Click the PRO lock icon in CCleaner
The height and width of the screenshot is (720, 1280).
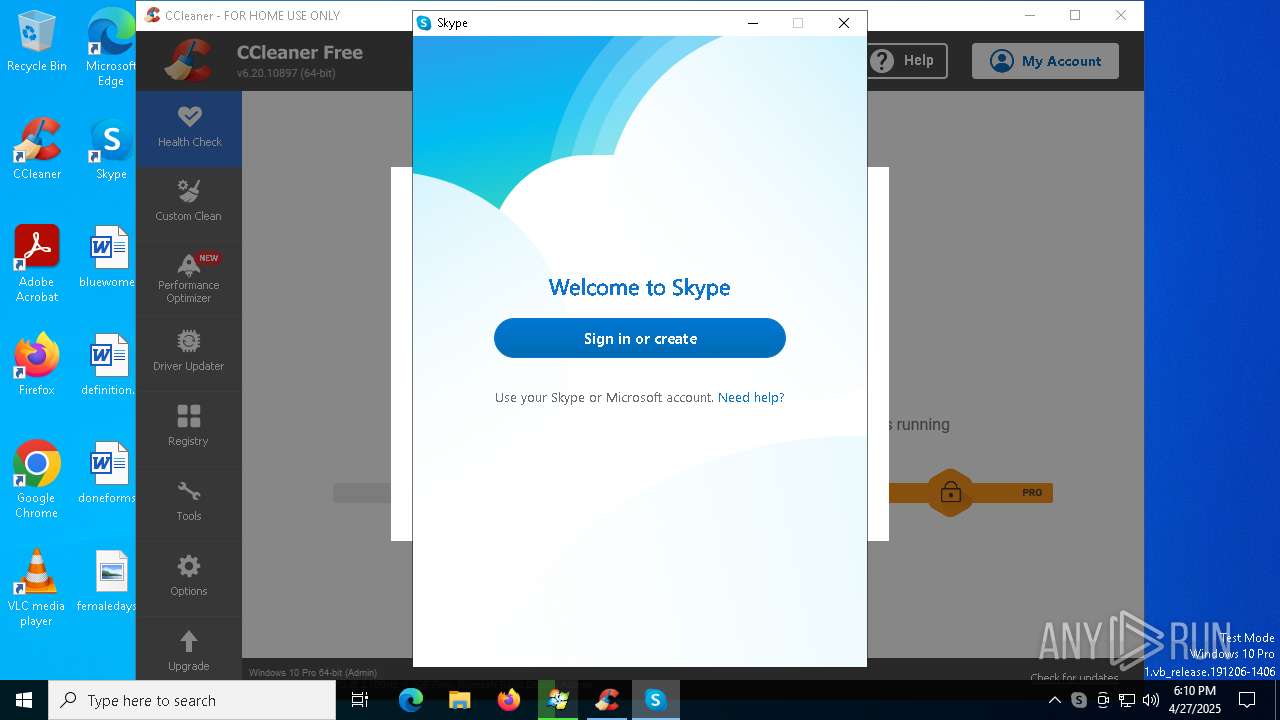[x=950, y=492]
